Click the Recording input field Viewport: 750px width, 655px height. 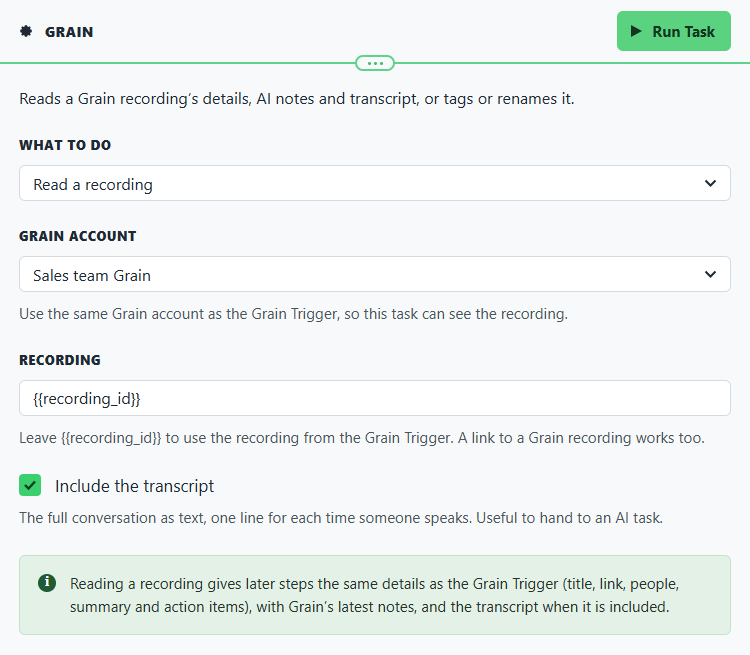point(375,398)
